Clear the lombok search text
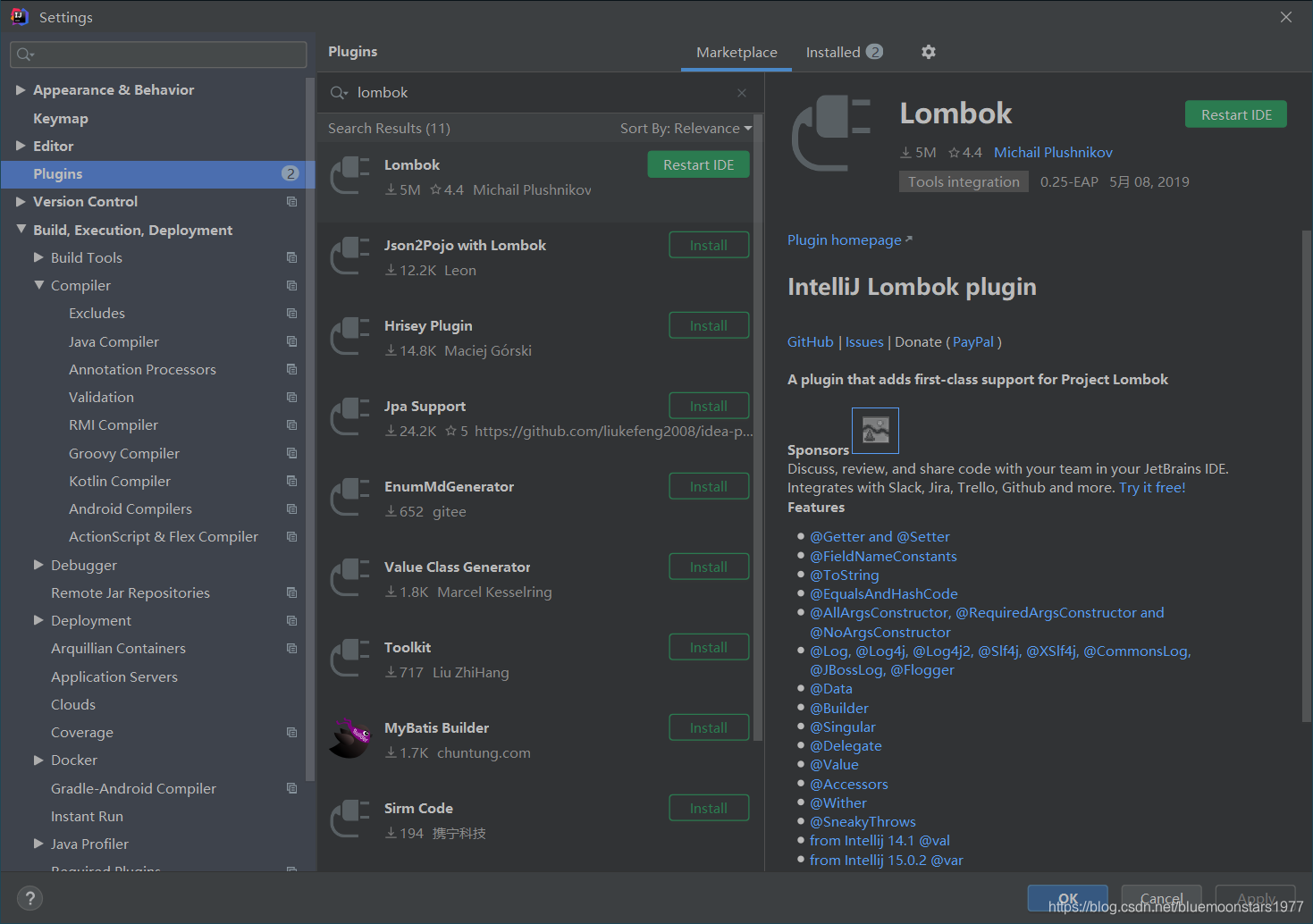 click(x=742, y=93)
